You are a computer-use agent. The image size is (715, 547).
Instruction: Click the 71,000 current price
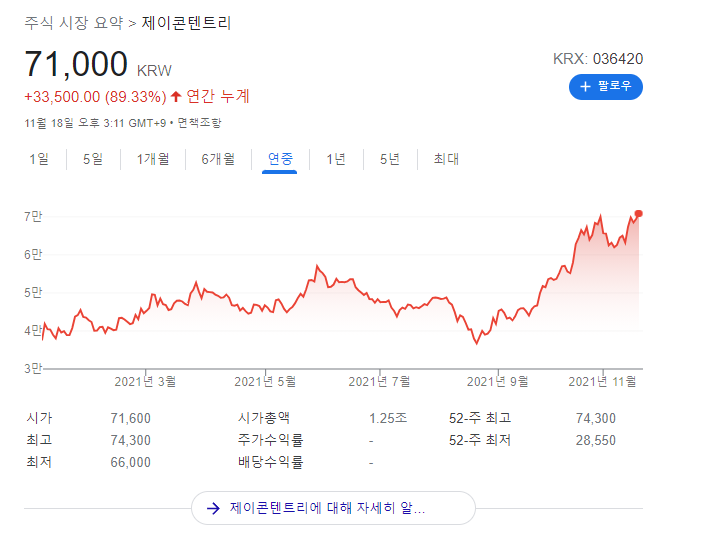click(76, 64)
